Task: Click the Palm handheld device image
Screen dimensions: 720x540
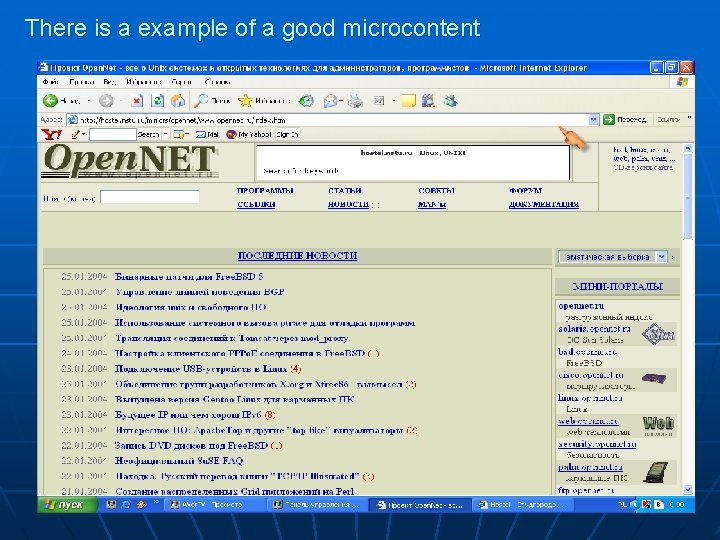Action: 655,472
